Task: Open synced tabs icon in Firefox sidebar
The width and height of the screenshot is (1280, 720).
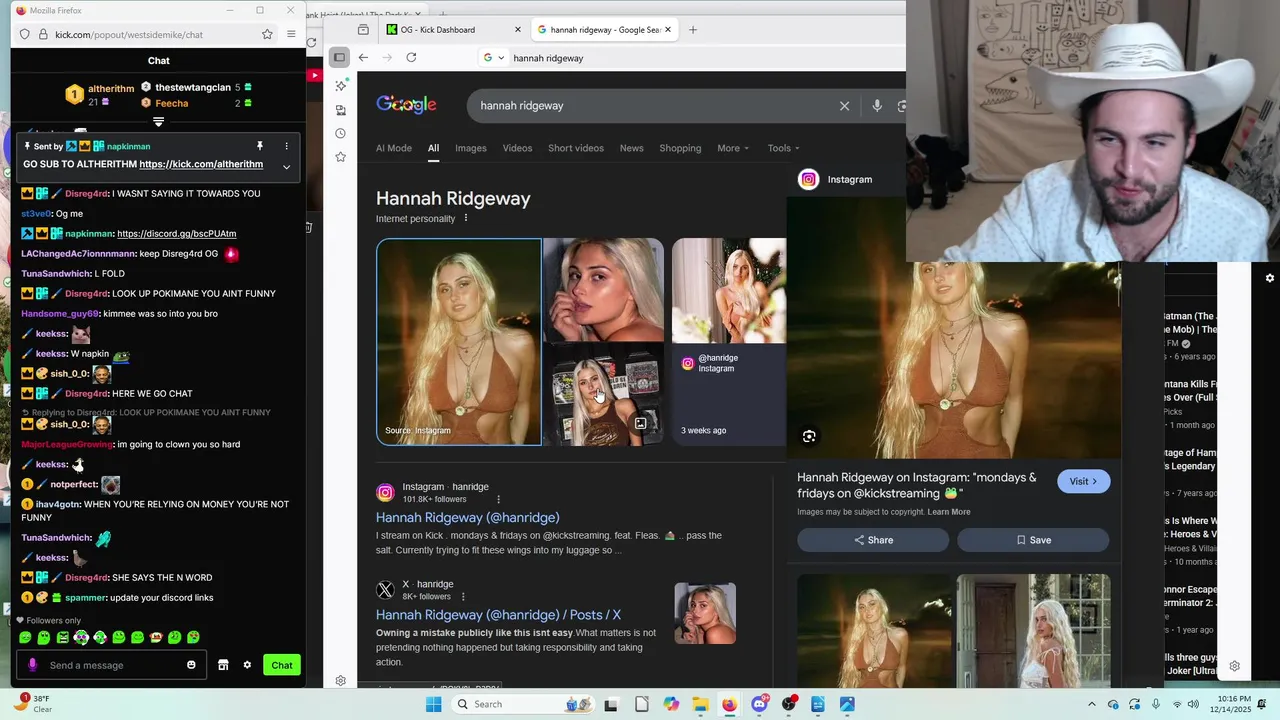Action: [x=341, y=110]
